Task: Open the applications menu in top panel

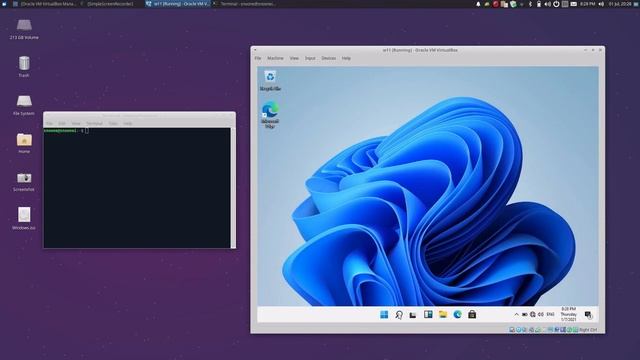Action: click(4, 4)
